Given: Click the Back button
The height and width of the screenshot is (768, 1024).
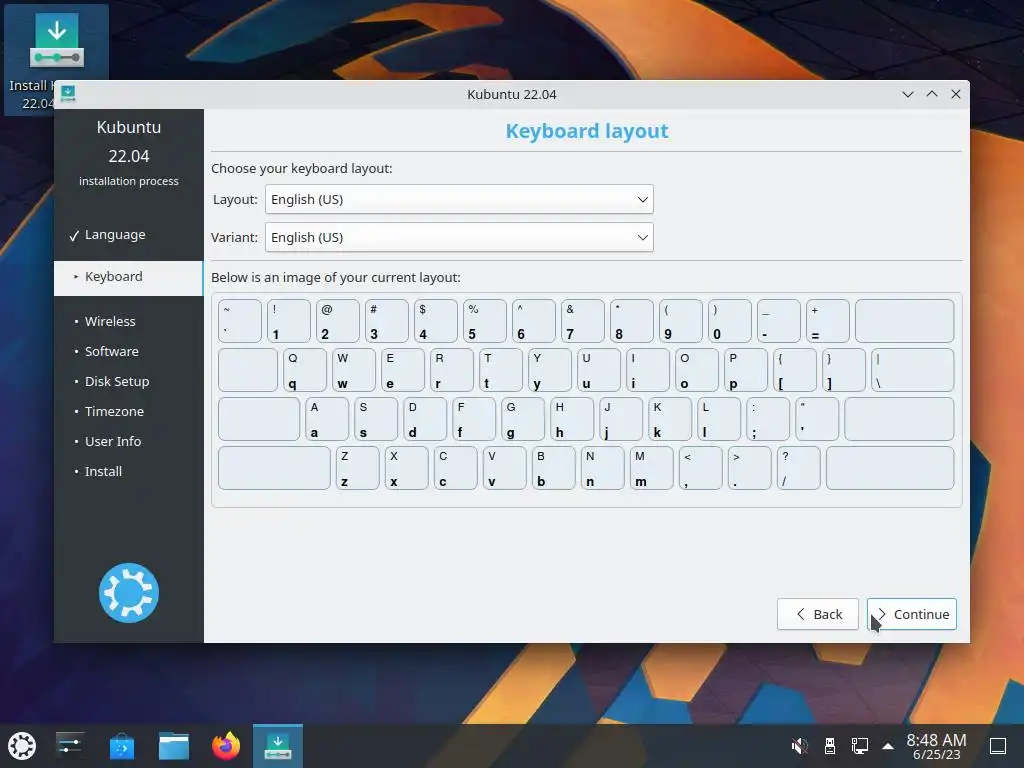Looking at the screenshot, I should (x=818, y=615).
